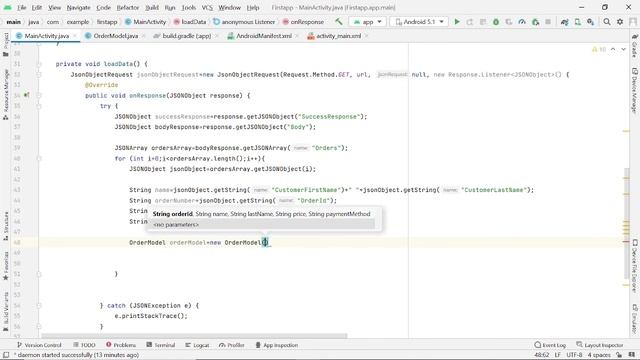Image resolution: width=640 pixels, height=360 pixels.
Task: Go to next highlighted error arrow
Action: coord(623,49)
